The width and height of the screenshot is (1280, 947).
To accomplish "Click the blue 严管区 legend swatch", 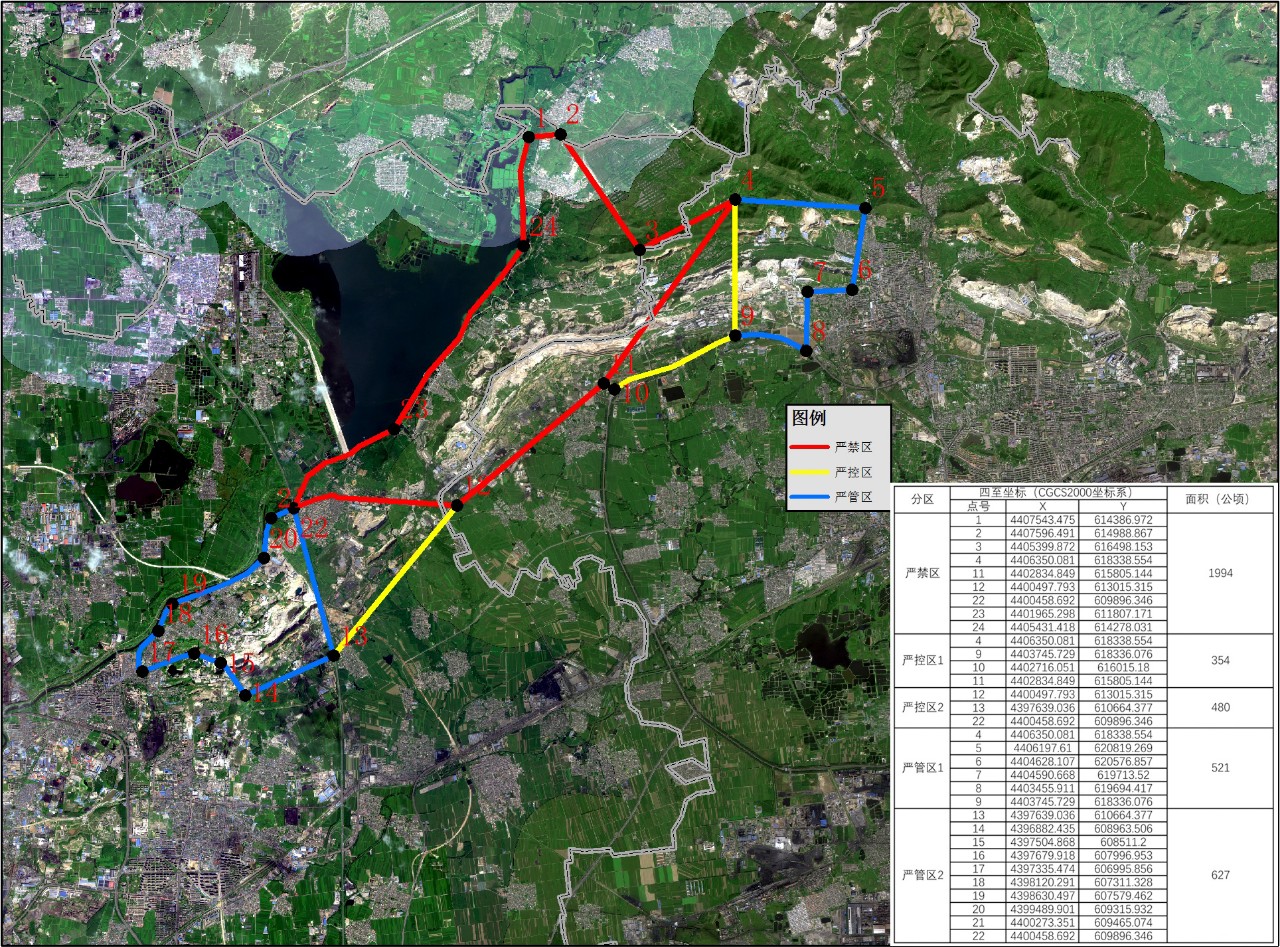I will (x=809, y=496).
